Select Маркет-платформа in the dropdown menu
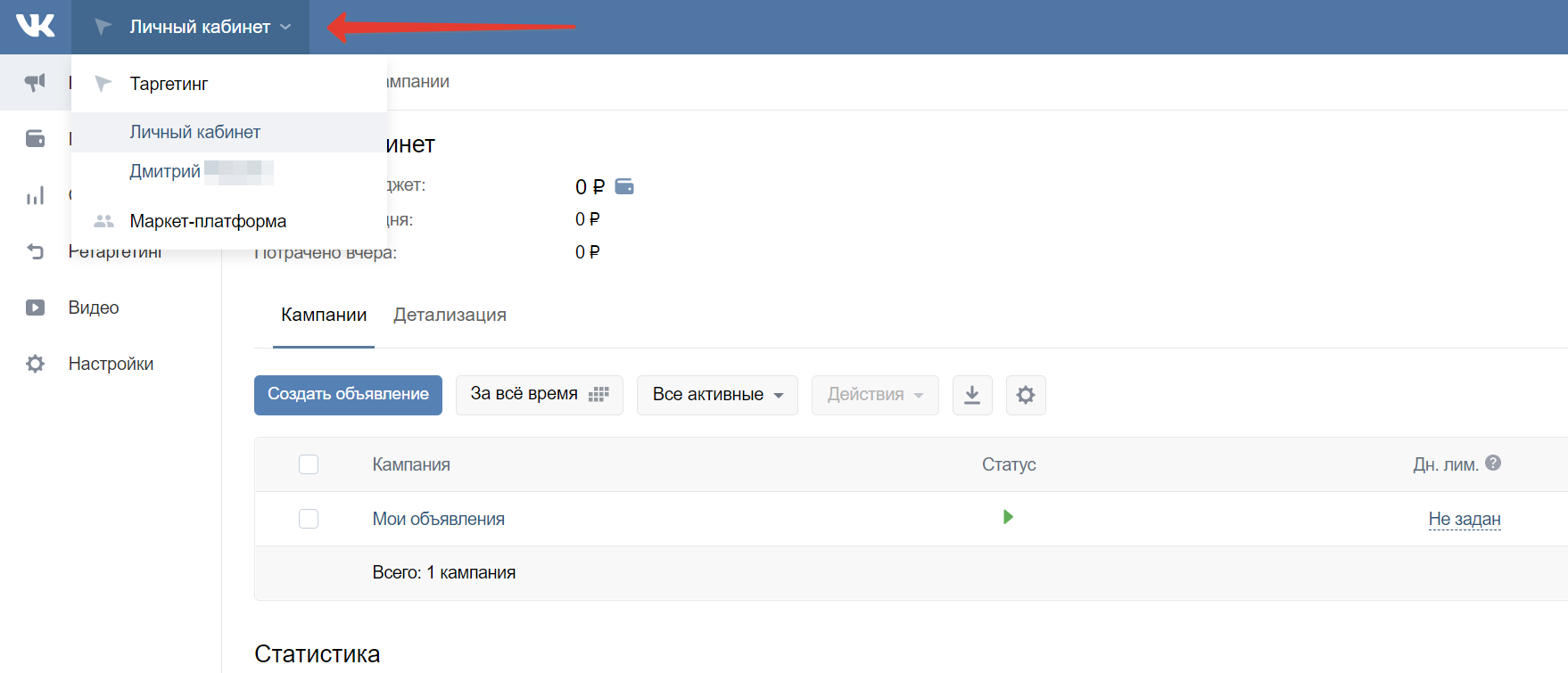This screenshot has height=673, width=1568. pos(208,221)
